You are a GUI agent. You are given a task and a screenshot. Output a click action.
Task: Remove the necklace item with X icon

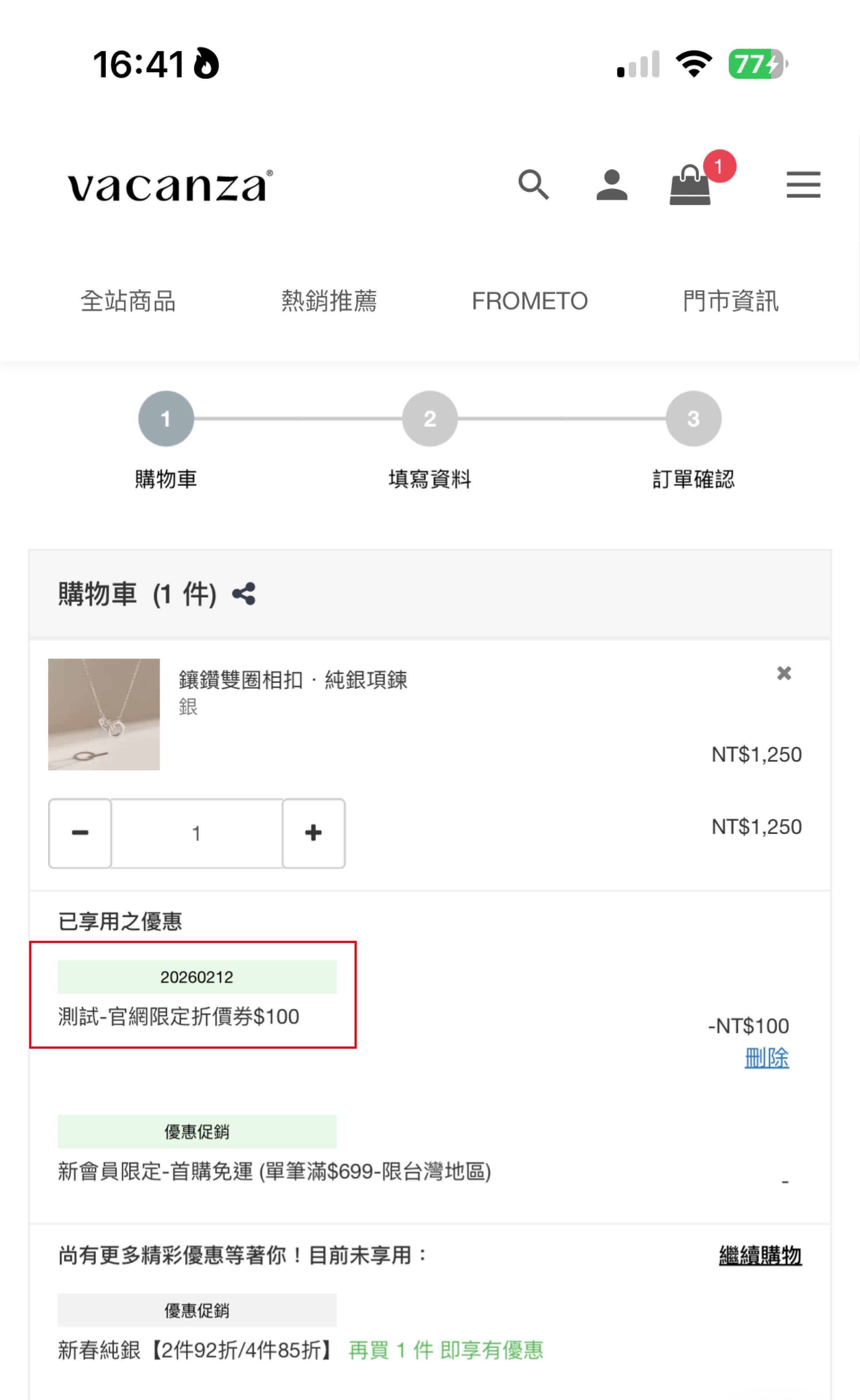pos(784,673)
